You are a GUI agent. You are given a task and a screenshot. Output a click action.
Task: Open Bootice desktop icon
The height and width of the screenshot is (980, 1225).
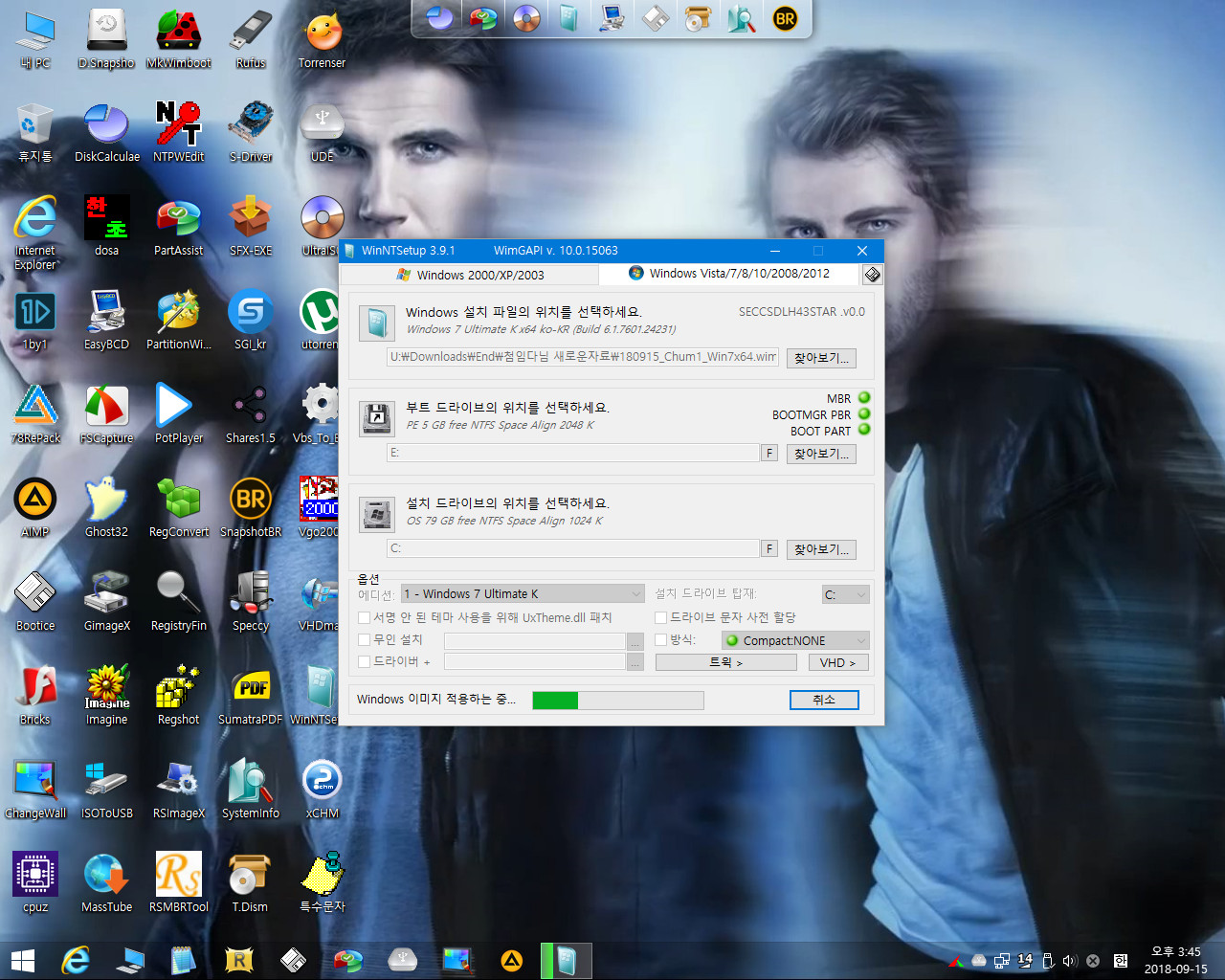point(35,601)
